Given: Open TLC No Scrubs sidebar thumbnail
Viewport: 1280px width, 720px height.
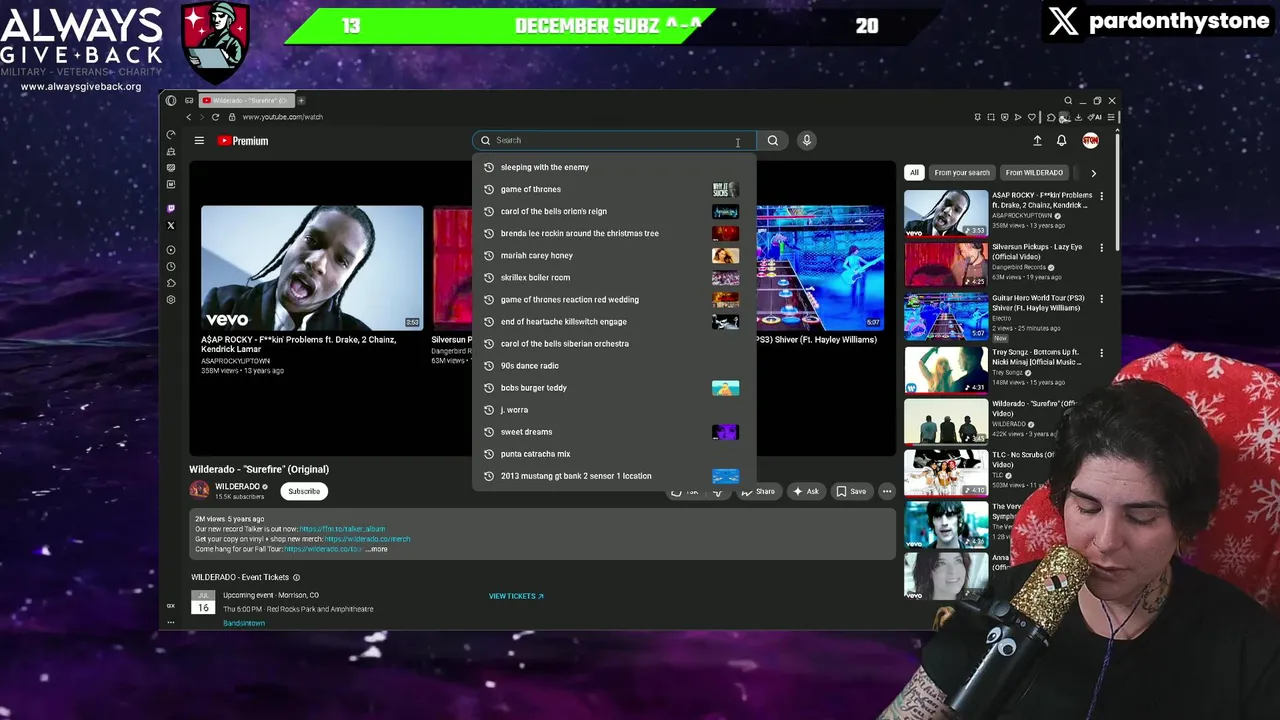Looking at the screenshot, I should tap(946, 472).
